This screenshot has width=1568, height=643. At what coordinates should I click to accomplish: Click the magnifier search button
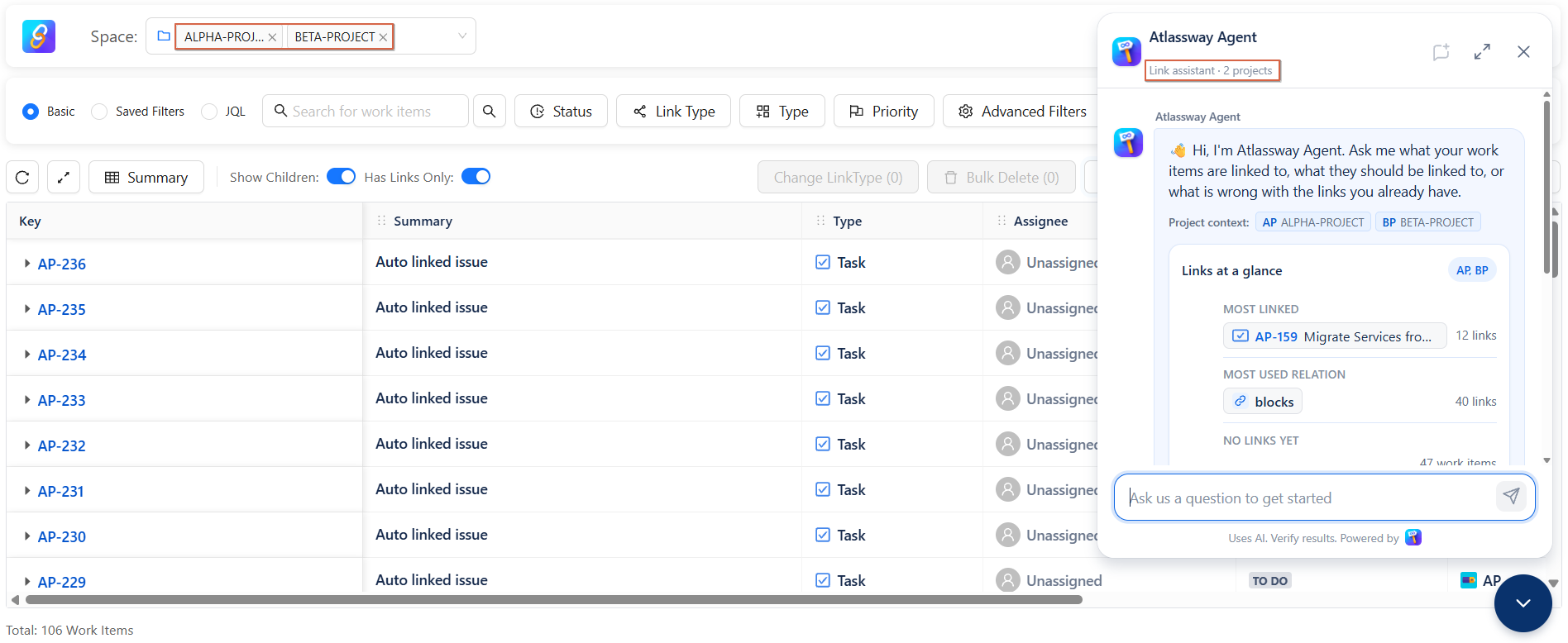[x=490, y=111]
